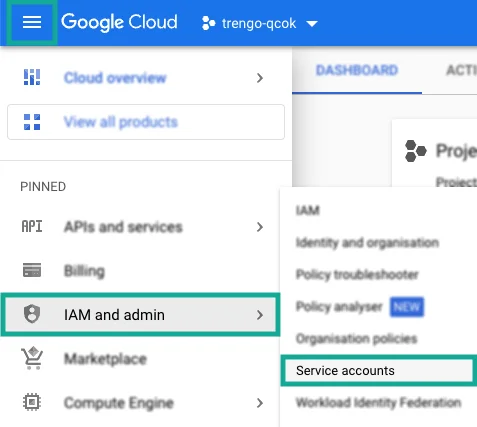Click the View all products button

point(146,122)
